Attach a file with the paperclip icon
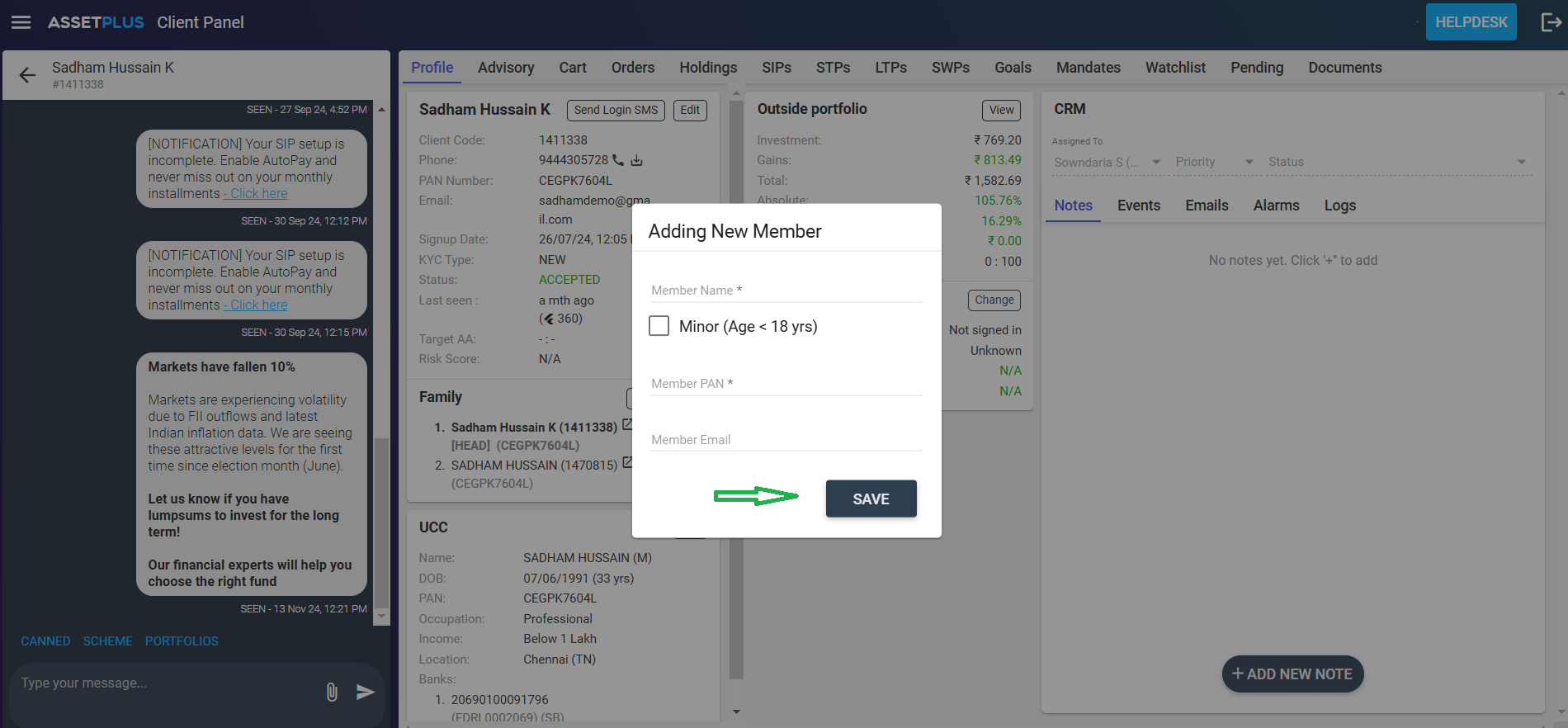The image size is (1568, 728). (x=332, y=692)
